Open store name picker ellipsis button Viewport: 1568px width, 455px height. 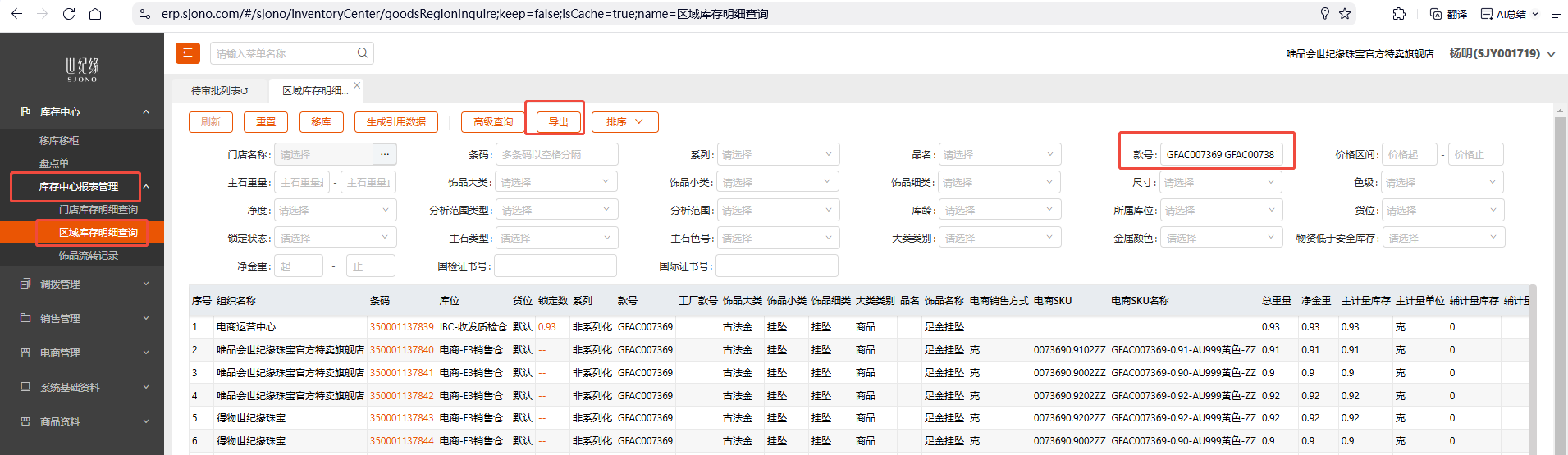pyautogui.click(x=384, y=154)
